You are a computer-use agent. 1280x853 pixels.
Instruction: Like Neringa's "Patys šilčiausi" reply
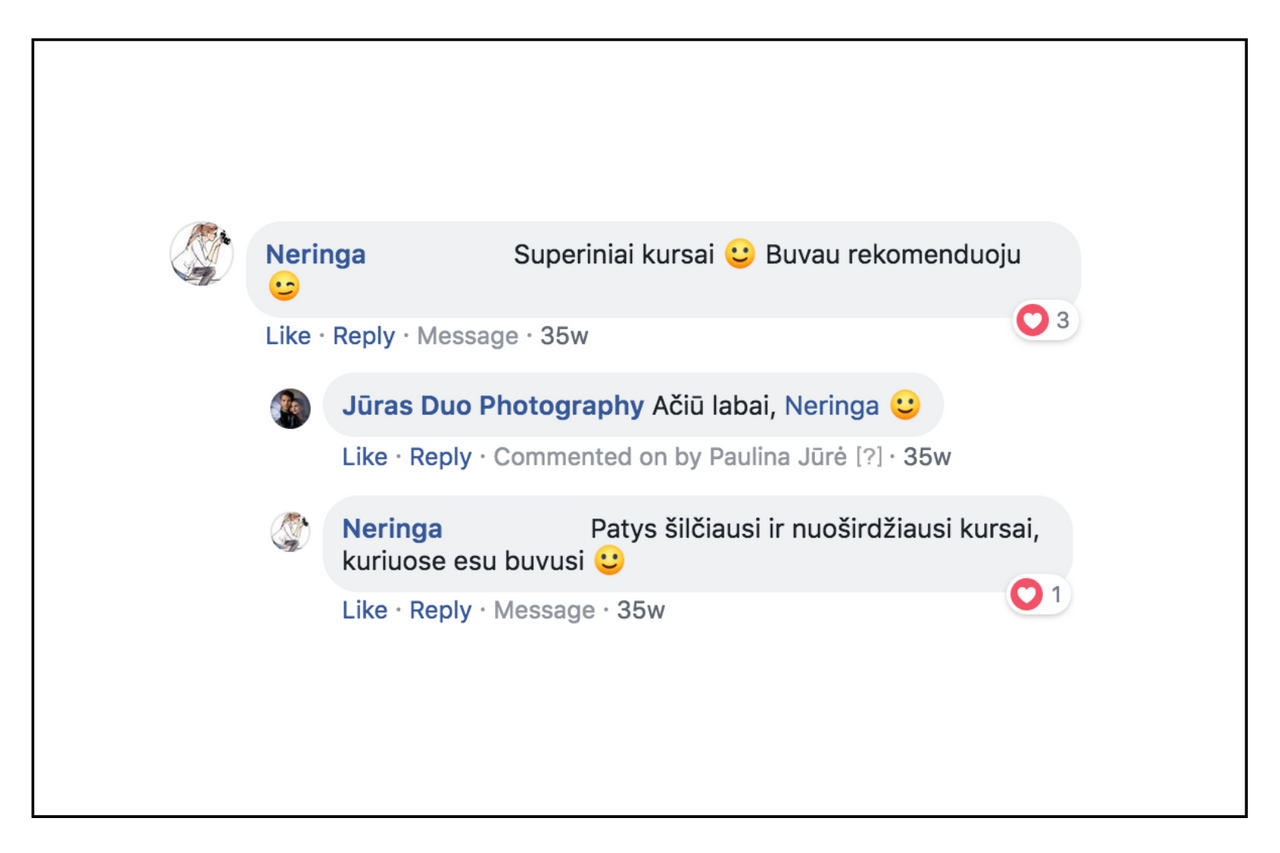click(364, 610)
